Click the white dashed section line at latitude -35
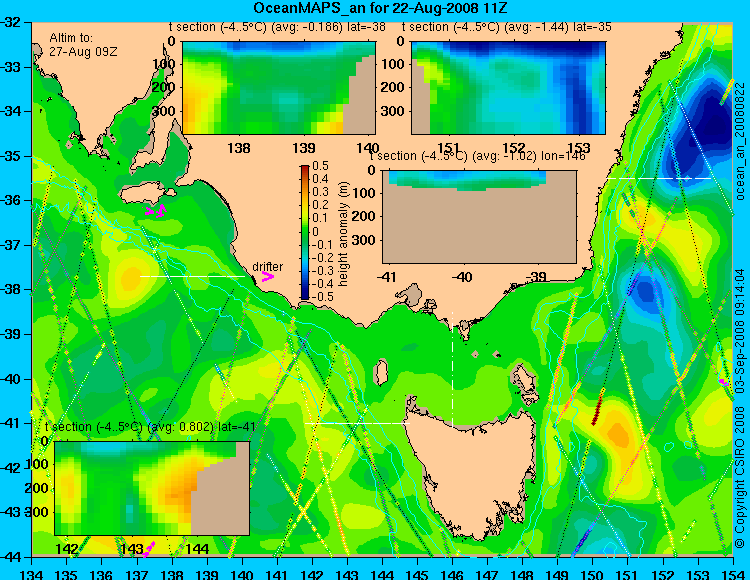 [659, 178]
